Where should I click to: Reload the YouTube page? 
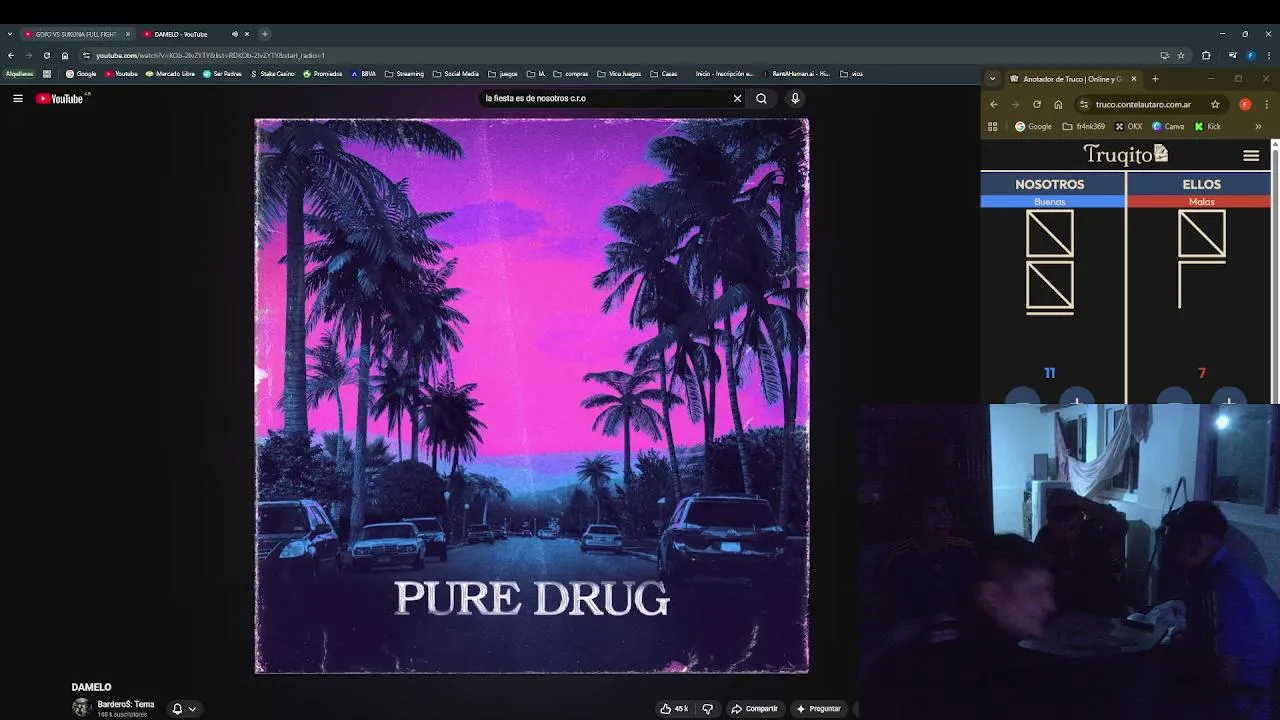46,55
